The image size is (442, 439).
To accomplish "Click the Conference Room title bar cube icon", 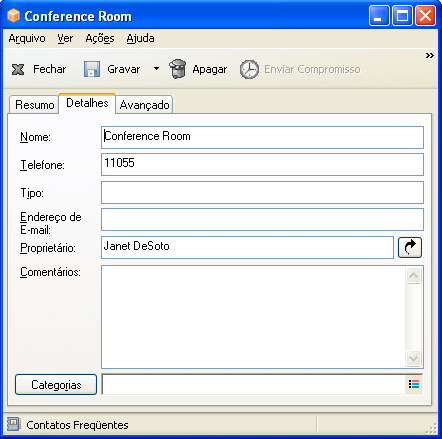I will tap(14, 16).
